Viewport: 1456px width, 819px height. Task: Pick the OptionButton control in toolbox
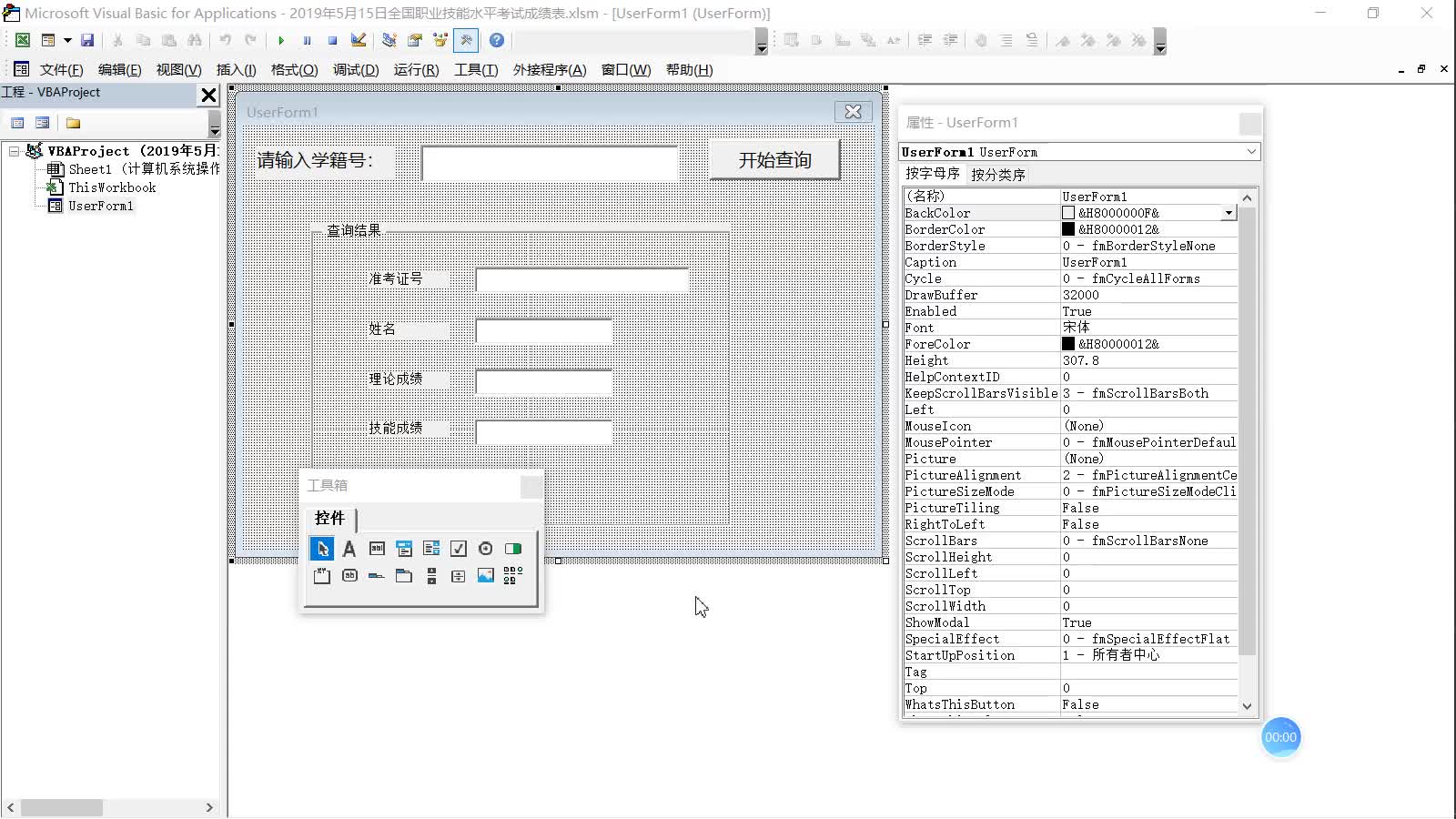(486, 549)
